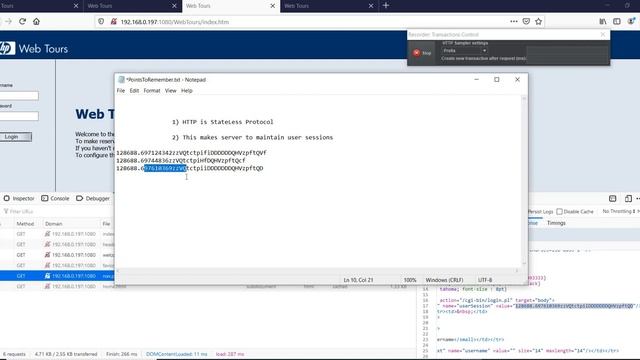640x360 pixels.
Task: Click the Login button on Web Tours
Action: 16,137
